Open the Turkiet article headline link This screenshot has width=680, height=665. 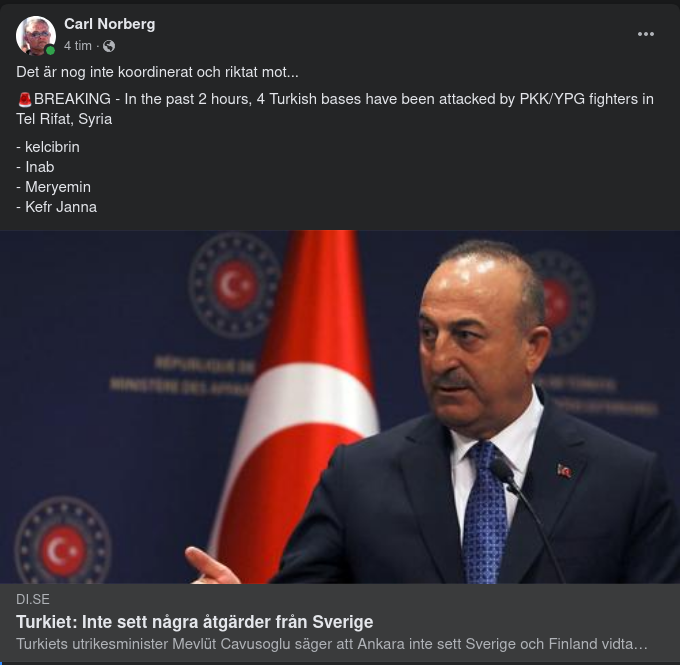[x=194, y=622]
